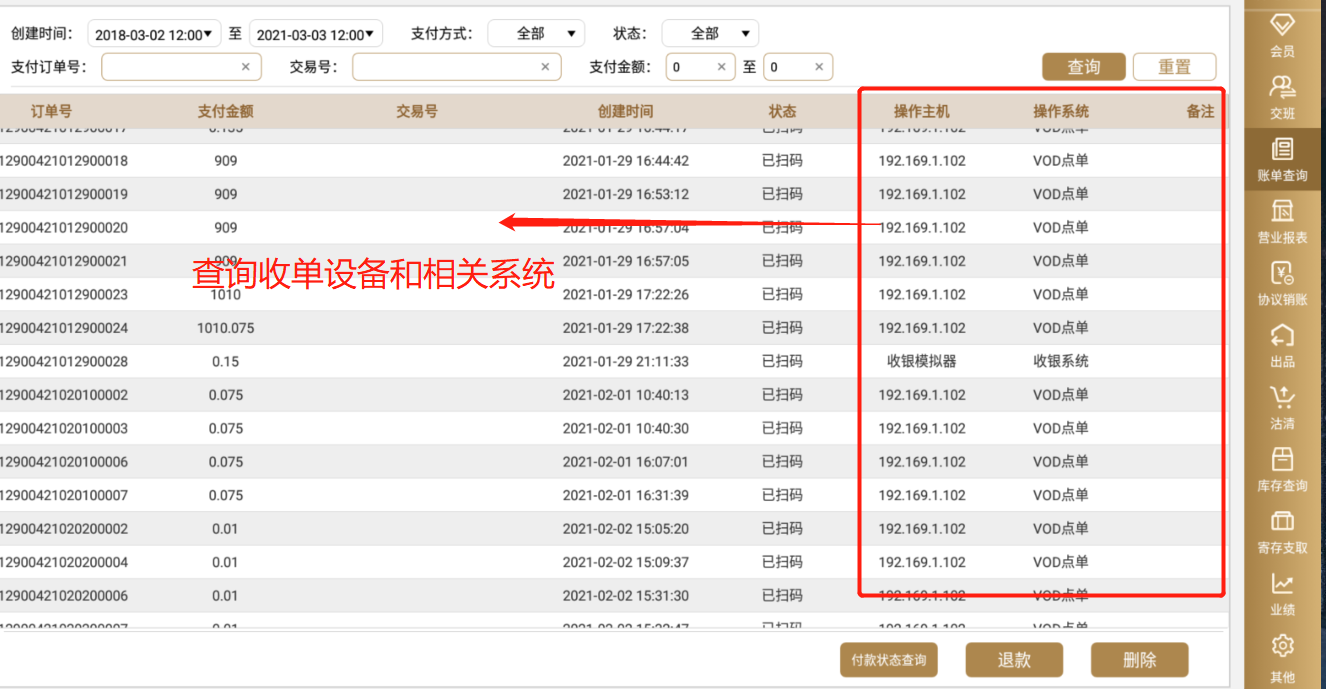Select order ending in 020100006
This screenshot has height=689, width=1326.
[x=64, y=462]
